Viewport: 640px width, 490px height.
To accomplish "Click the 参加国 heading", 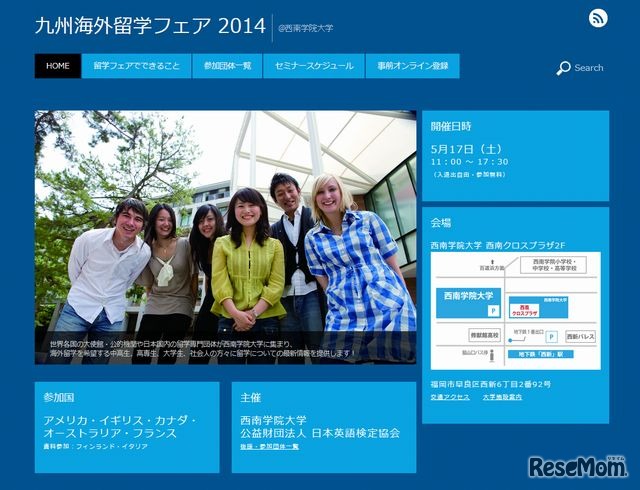I will pyautogui.click(x=59, y=398).
